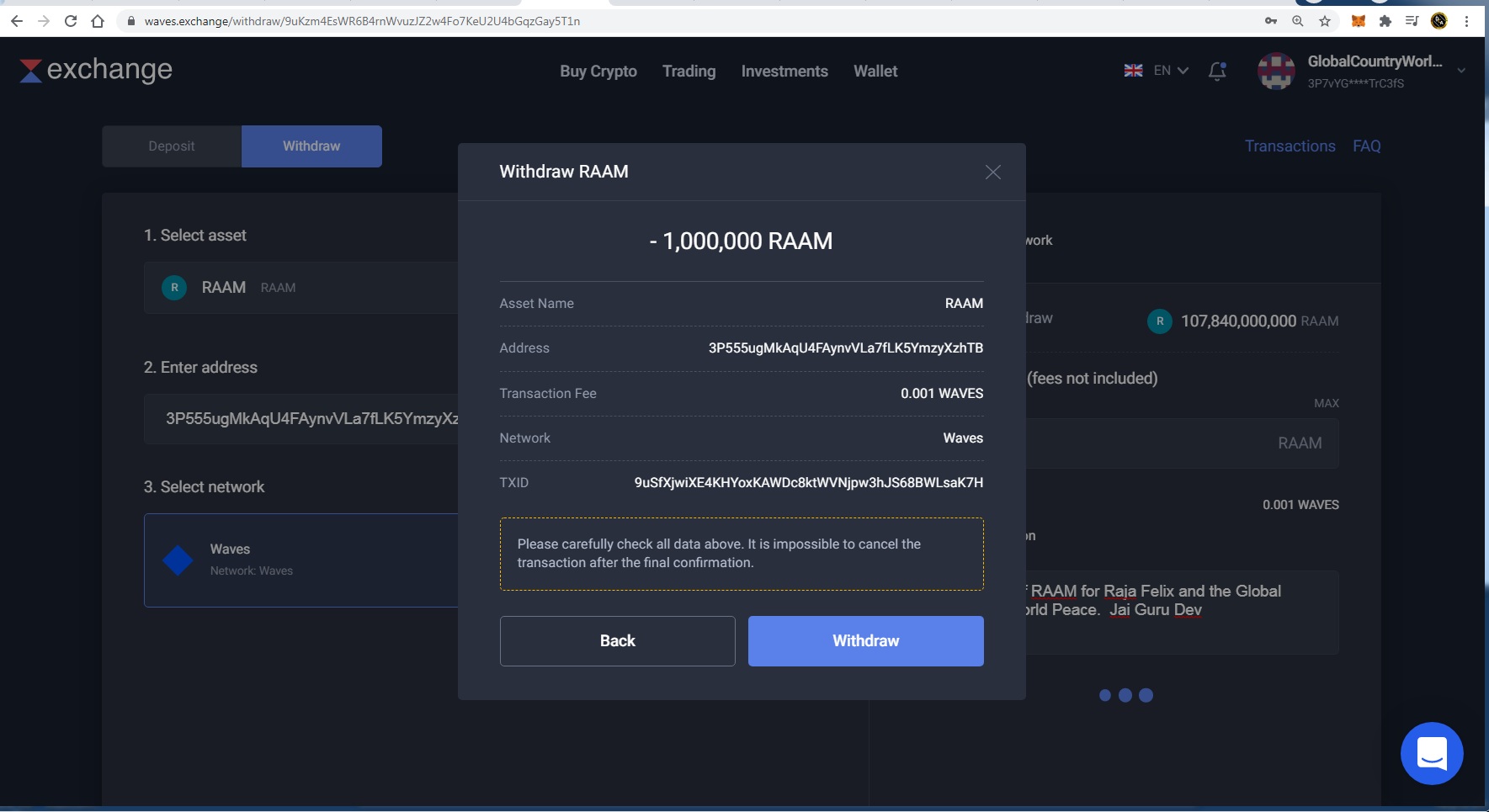Click the browser profile avatar
This screenshot has height=812, width=1489.
click(1438, 21)
